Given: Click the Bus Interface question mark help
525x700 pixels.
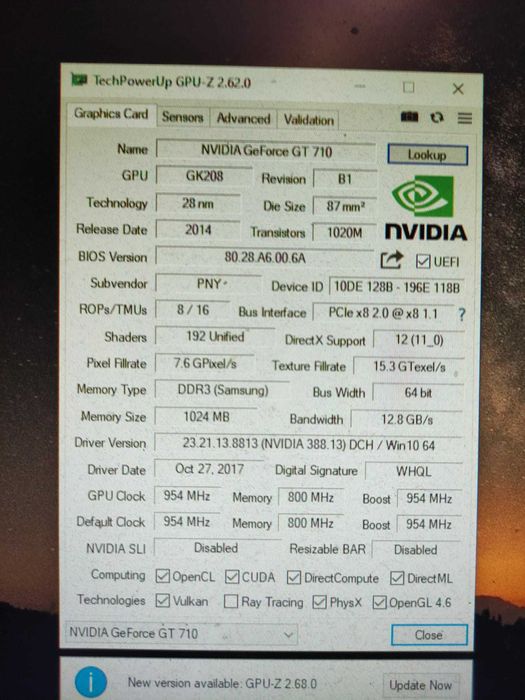Looking at the screenshot, I should click(461, 314).
